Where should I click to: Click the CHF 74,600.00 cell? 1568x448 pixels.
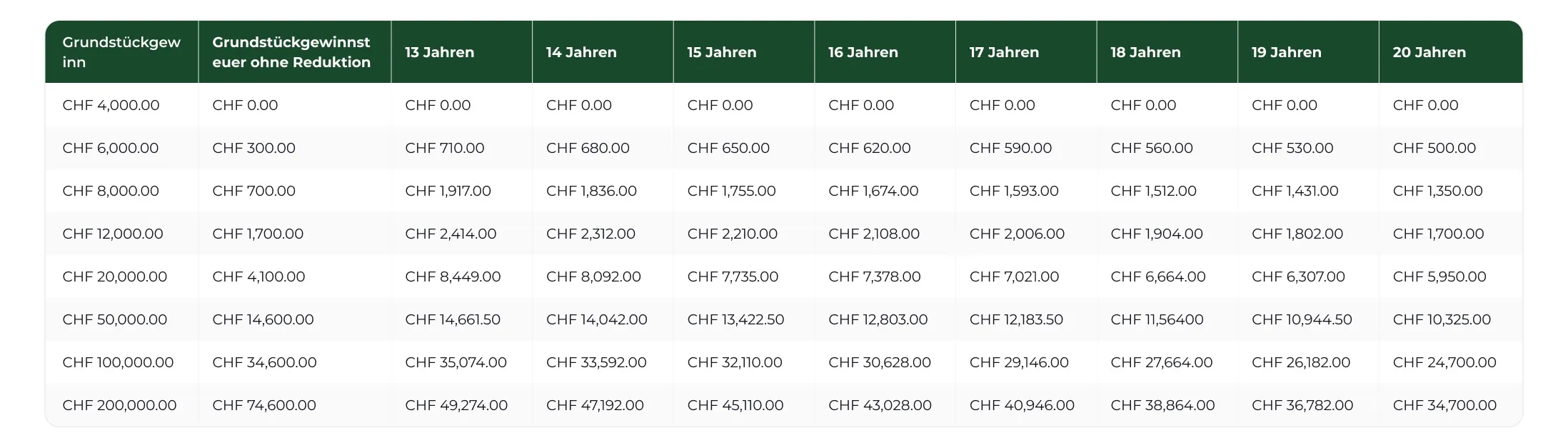[295, 405]
